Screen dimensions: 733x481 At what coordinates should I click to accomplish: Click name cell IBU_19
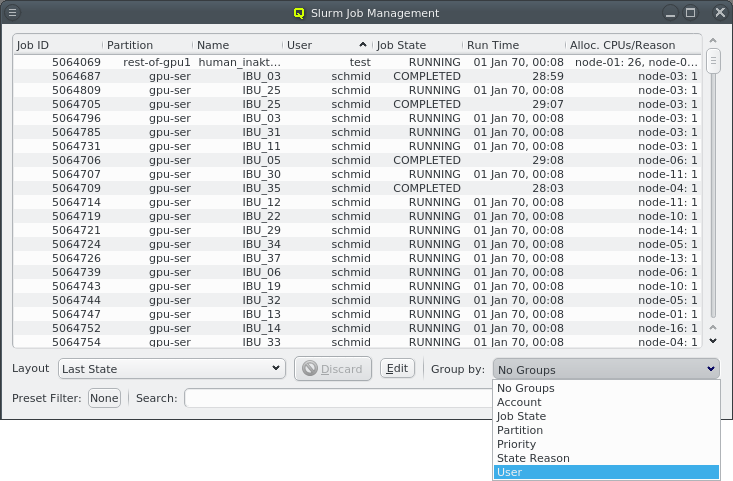point(261,287)
